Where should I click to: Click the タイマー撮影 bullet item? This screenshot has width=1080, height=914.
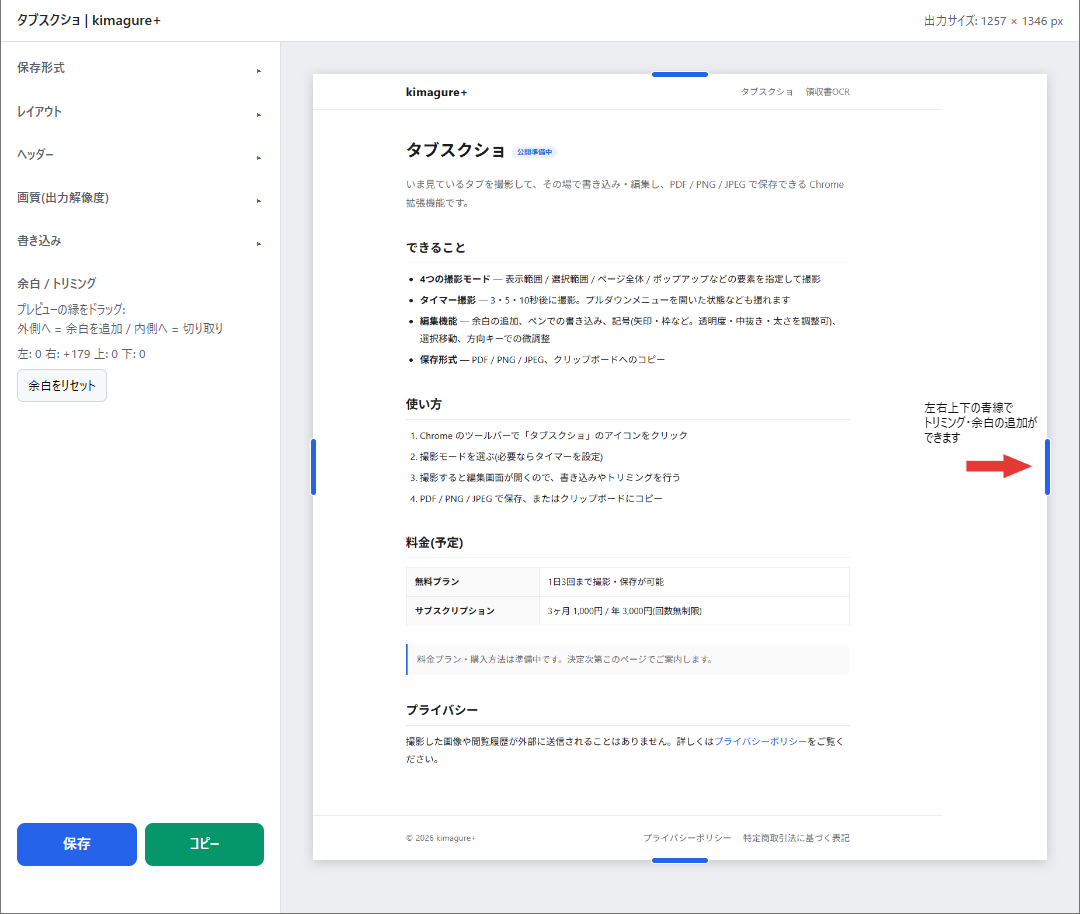tap(605, 300)
